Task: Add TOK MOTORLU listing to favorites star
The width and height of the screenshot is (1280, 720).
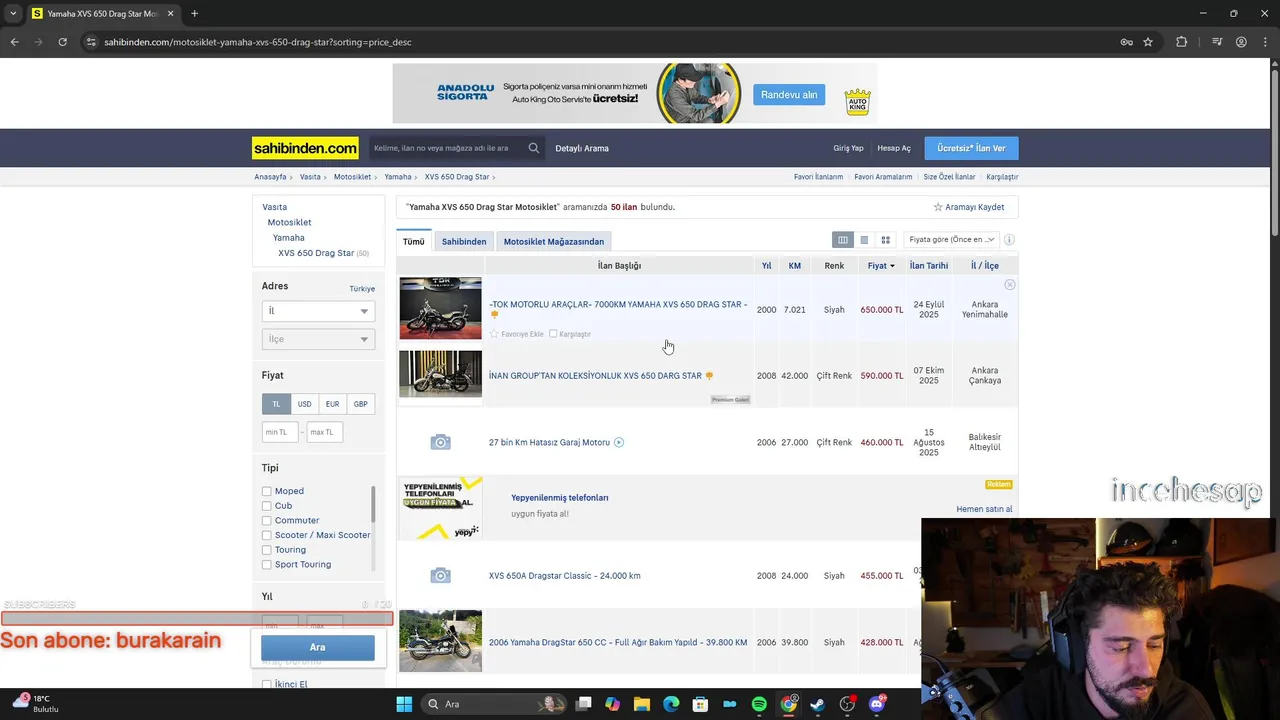Action: click(x=494, y=334)
